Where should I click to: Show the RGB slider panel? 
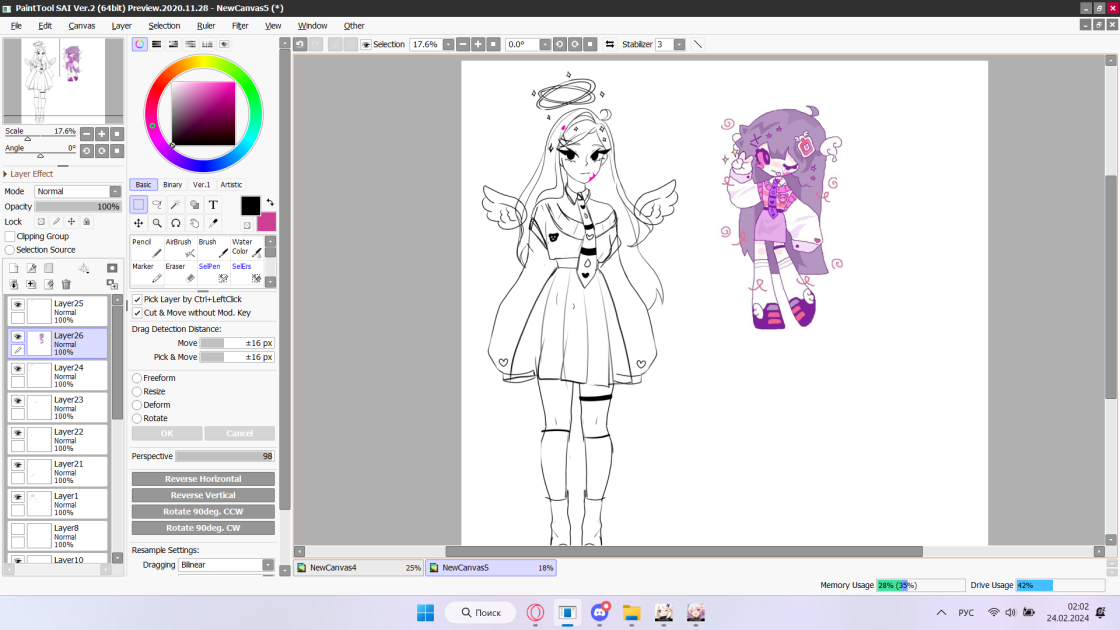click(156, 44)
